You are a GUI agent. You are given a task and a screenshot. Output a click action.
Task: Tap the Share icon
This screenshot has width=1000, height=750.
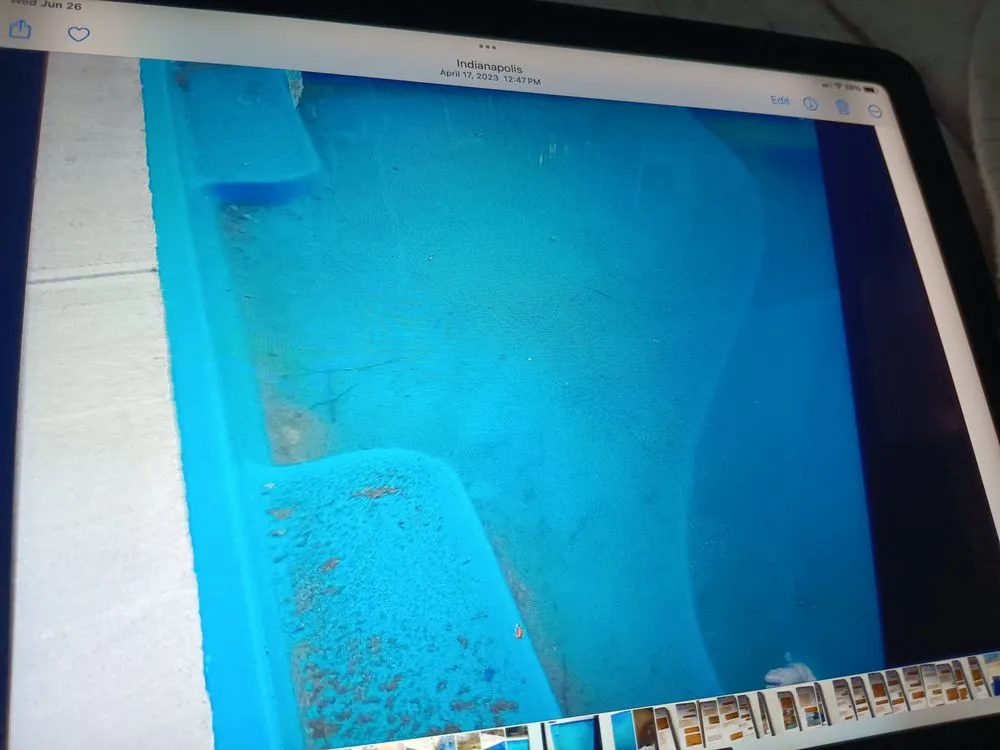[x=20, y=29]
